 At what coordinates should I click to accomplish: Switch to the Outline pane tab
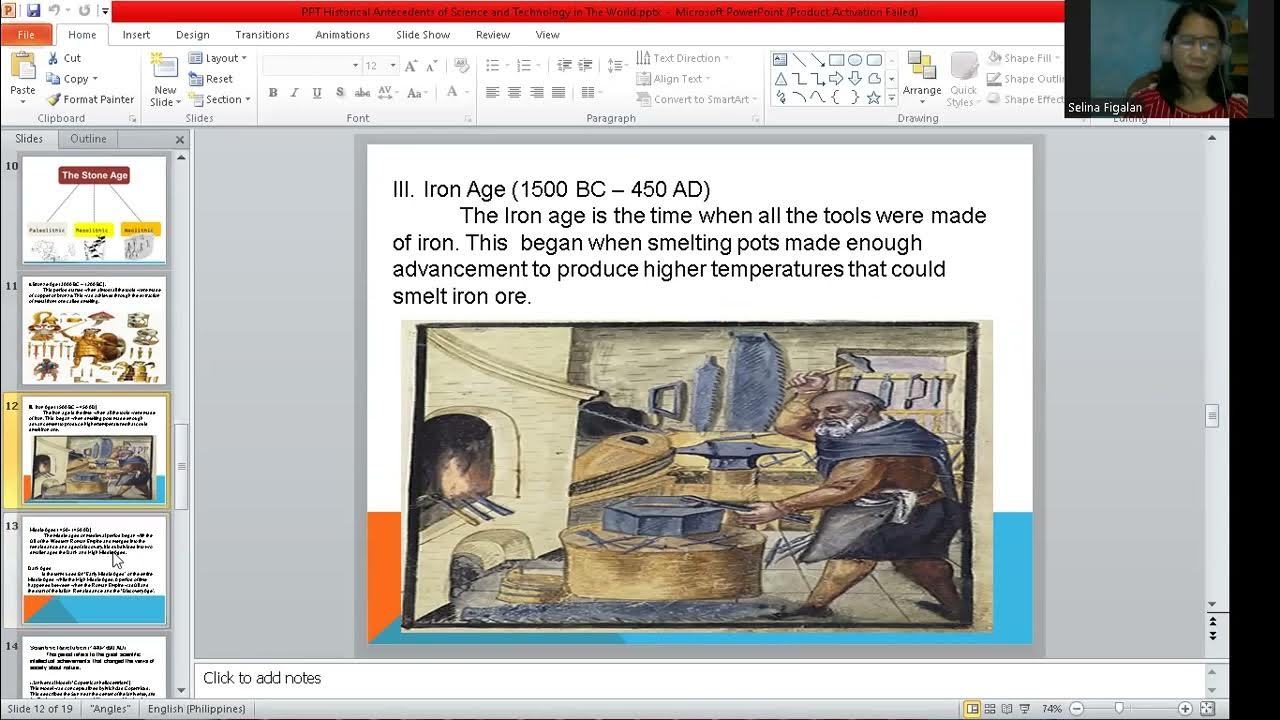[88, 139]
